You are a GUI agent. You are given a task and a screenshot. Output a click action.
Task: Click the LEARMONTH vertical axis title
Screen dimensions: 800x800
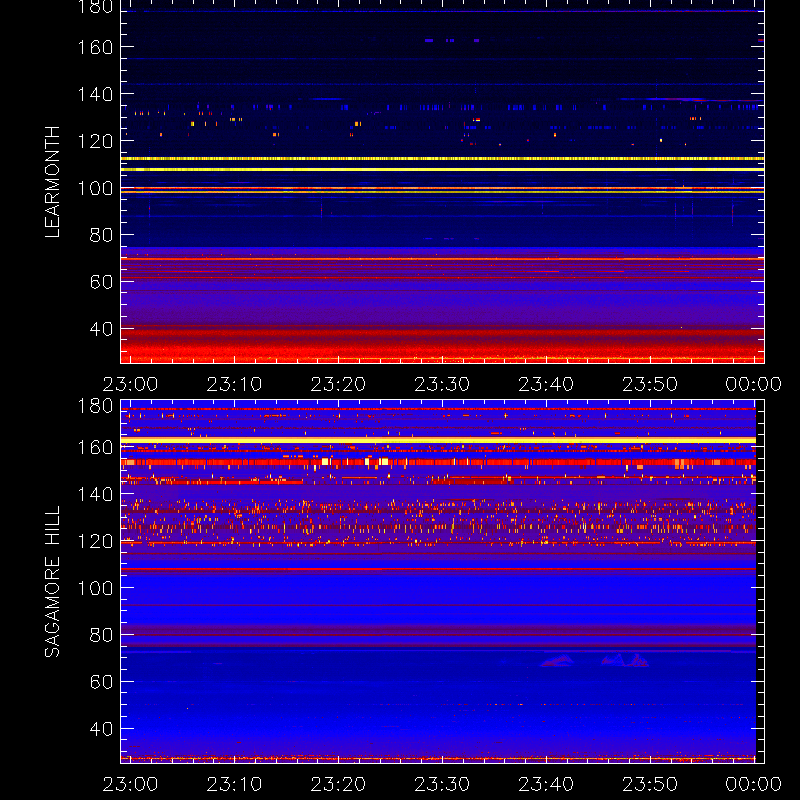[x=52, y=182]
